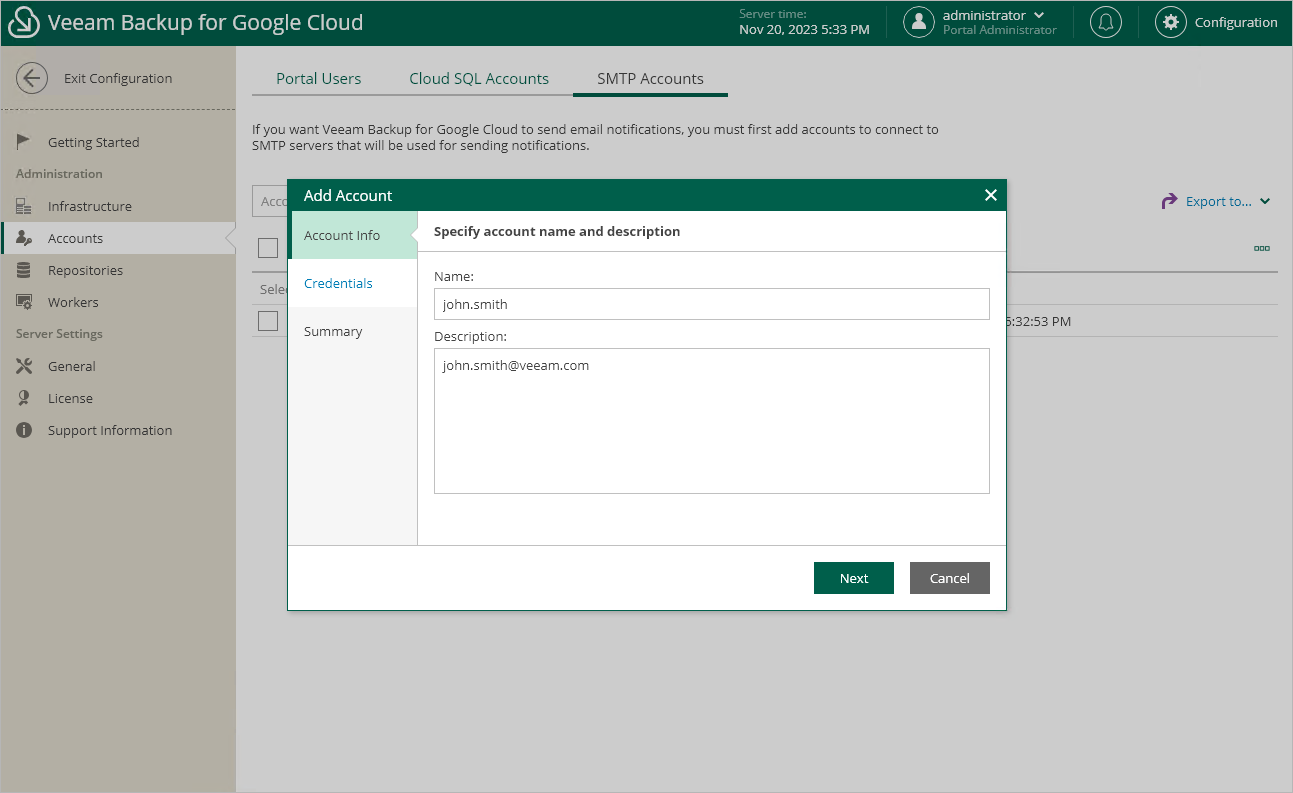
Task: Click the Specify account name and description heading
Action: tap(557, 231)
